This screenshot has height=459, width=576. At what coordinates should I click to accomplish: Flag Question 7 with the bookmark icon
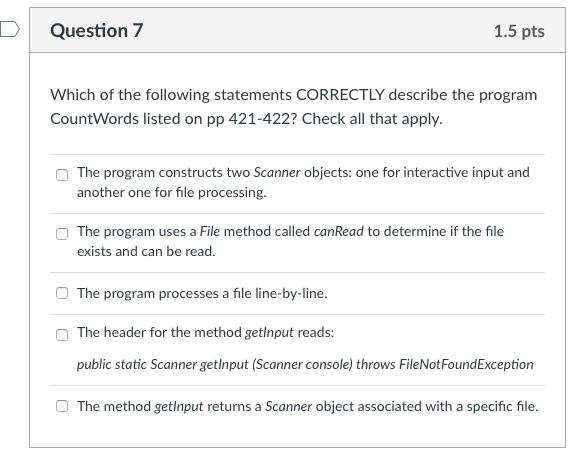tap(10, 29)
